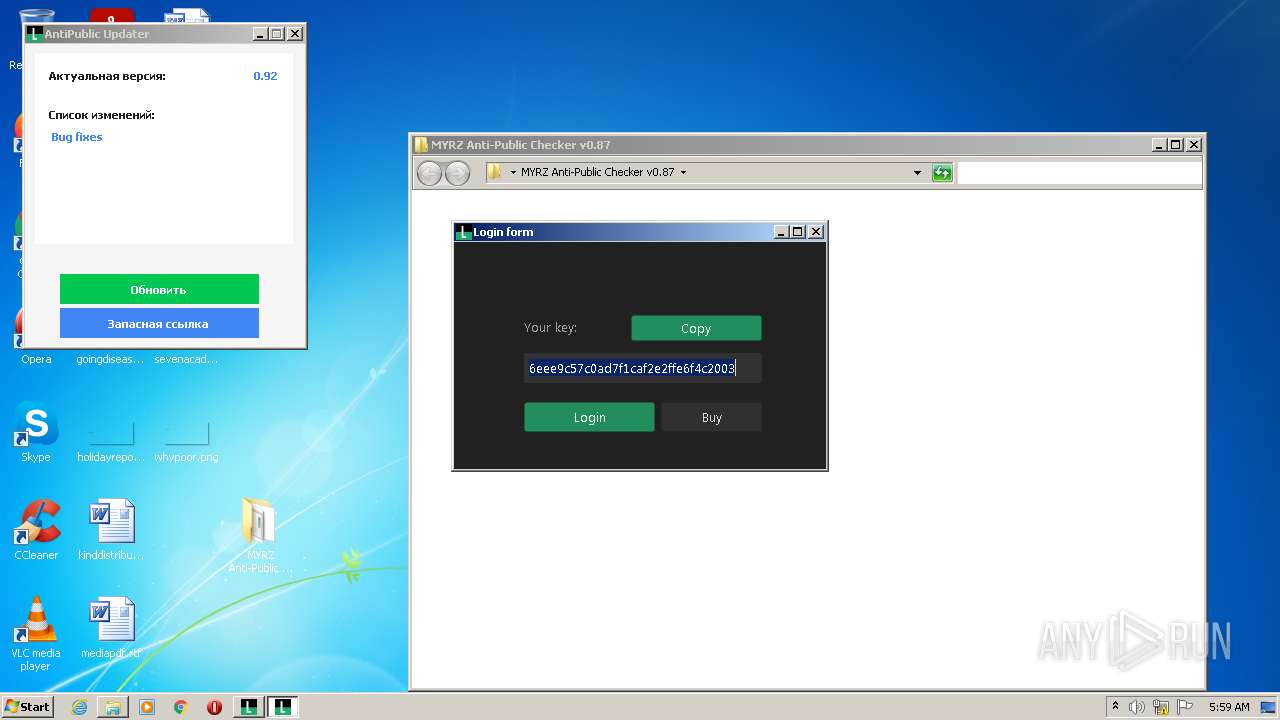This screenshot has width=1280, height=720.
Task: Select the Skype desktop shortcut
Action: click(36, 432)
